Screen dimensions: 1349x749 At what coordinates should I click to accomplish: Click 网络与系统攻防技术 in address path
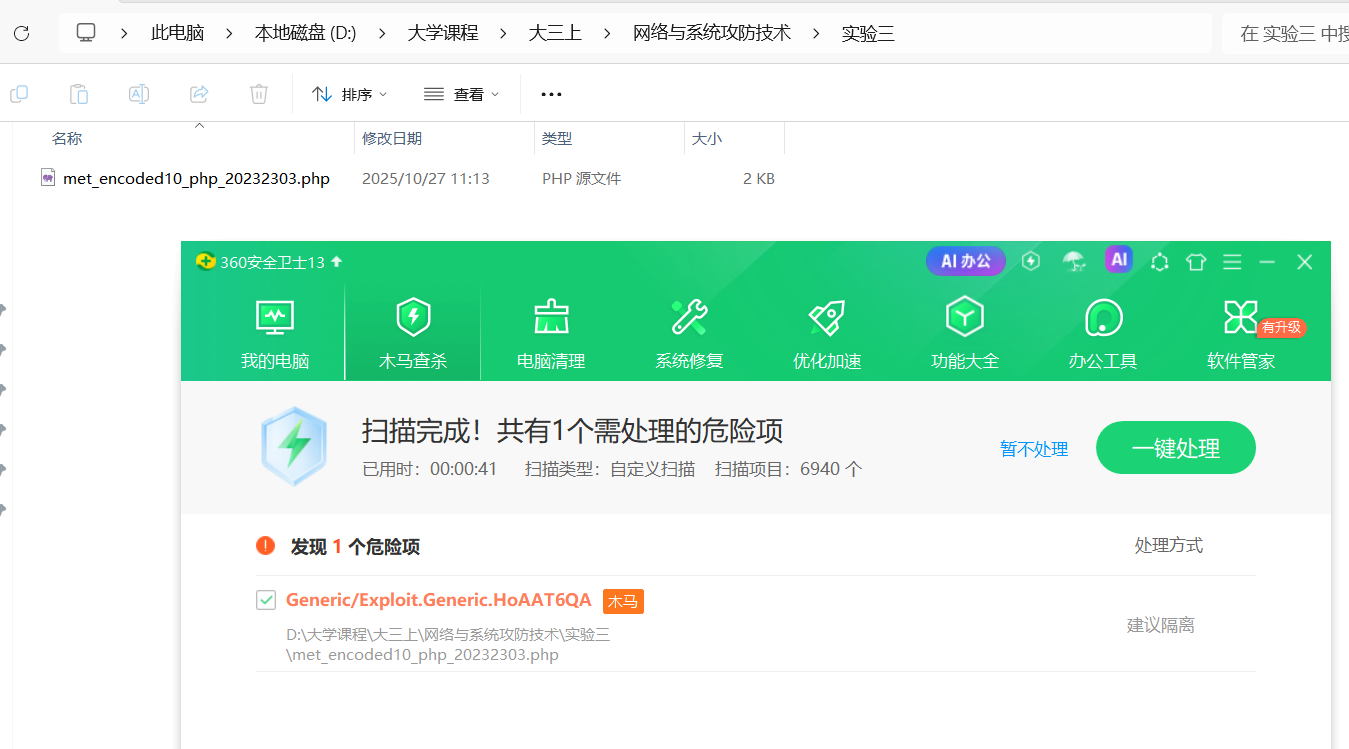[x=712, y=33]
